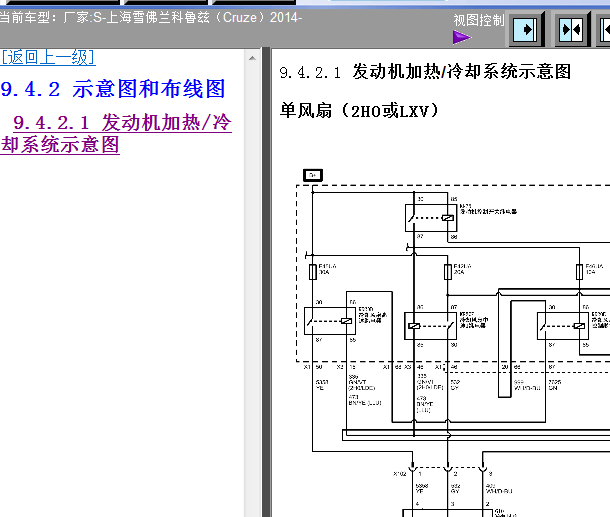610x517 pixels.
Task: Click the 视图控制 label
Action: (479, 20)
